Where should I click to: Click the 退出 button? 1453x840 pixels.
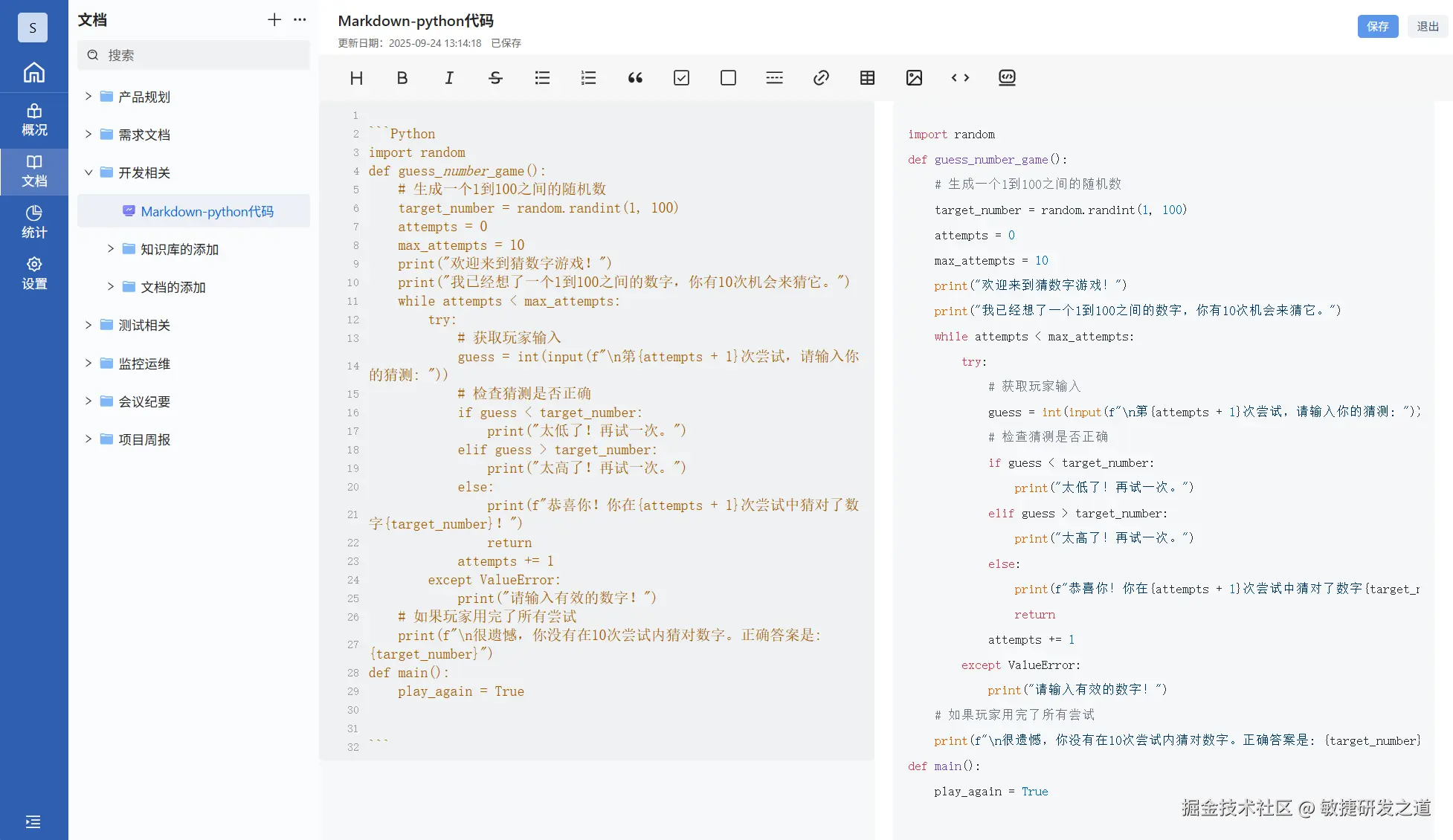(x=1427, y=27)
